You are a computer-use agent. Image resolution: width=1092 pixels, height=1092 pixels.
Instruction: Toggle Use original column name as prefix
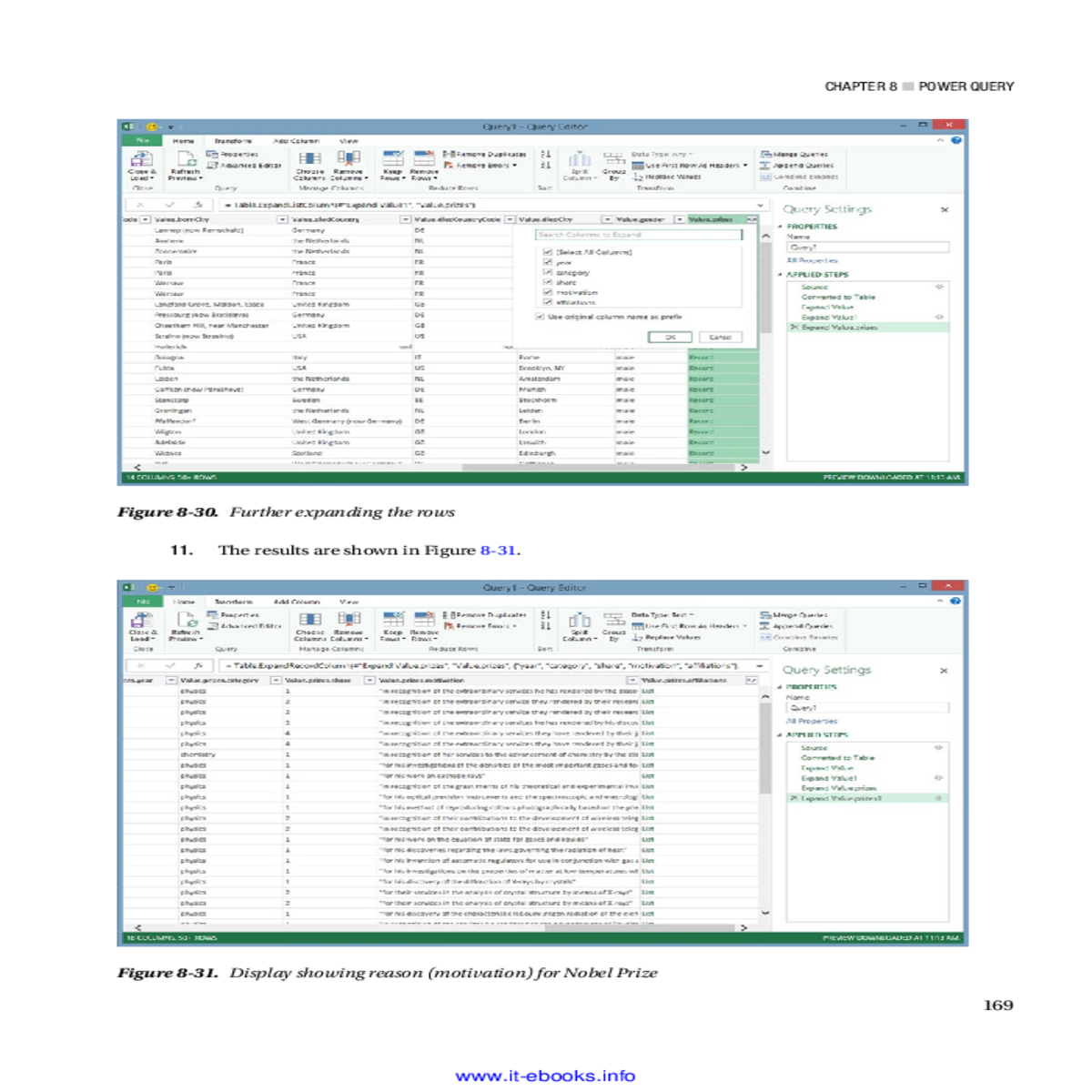click(541, 317)
